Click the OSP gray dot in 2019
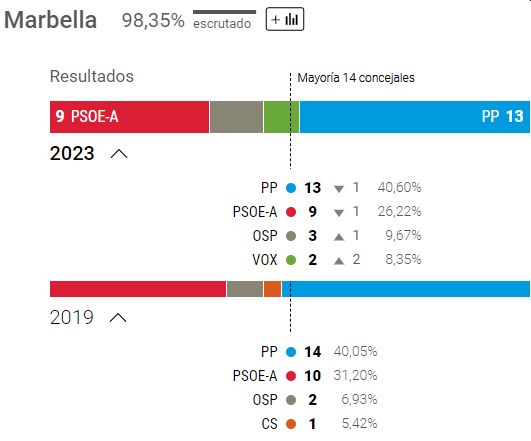 point(291,400)
